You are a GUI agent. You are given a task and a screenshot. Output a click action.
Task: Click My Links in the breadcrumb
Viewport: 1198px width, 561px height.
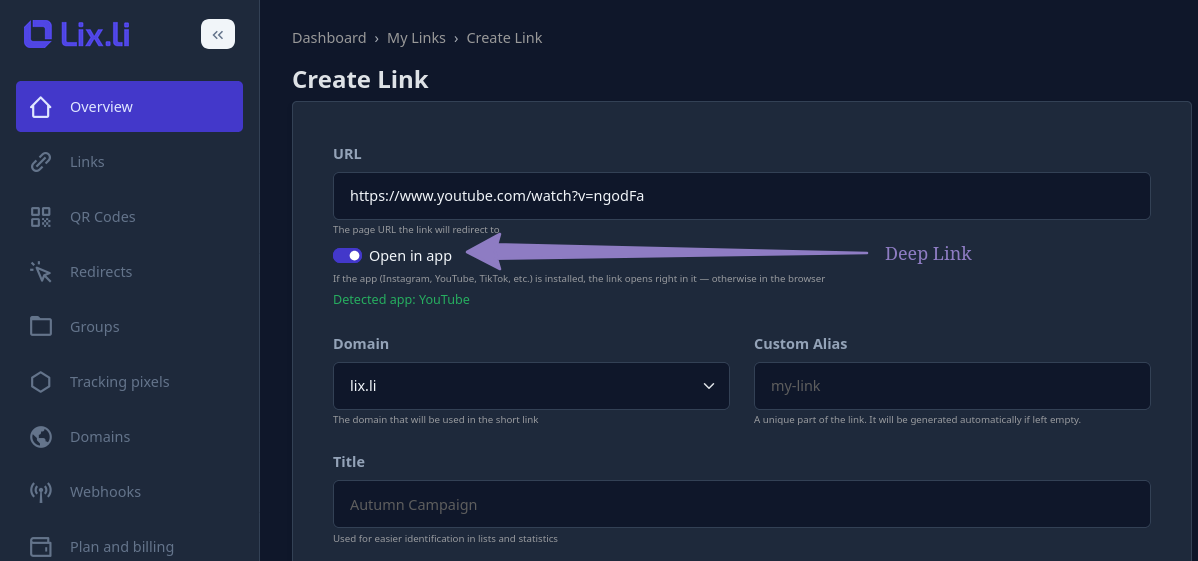416,38
